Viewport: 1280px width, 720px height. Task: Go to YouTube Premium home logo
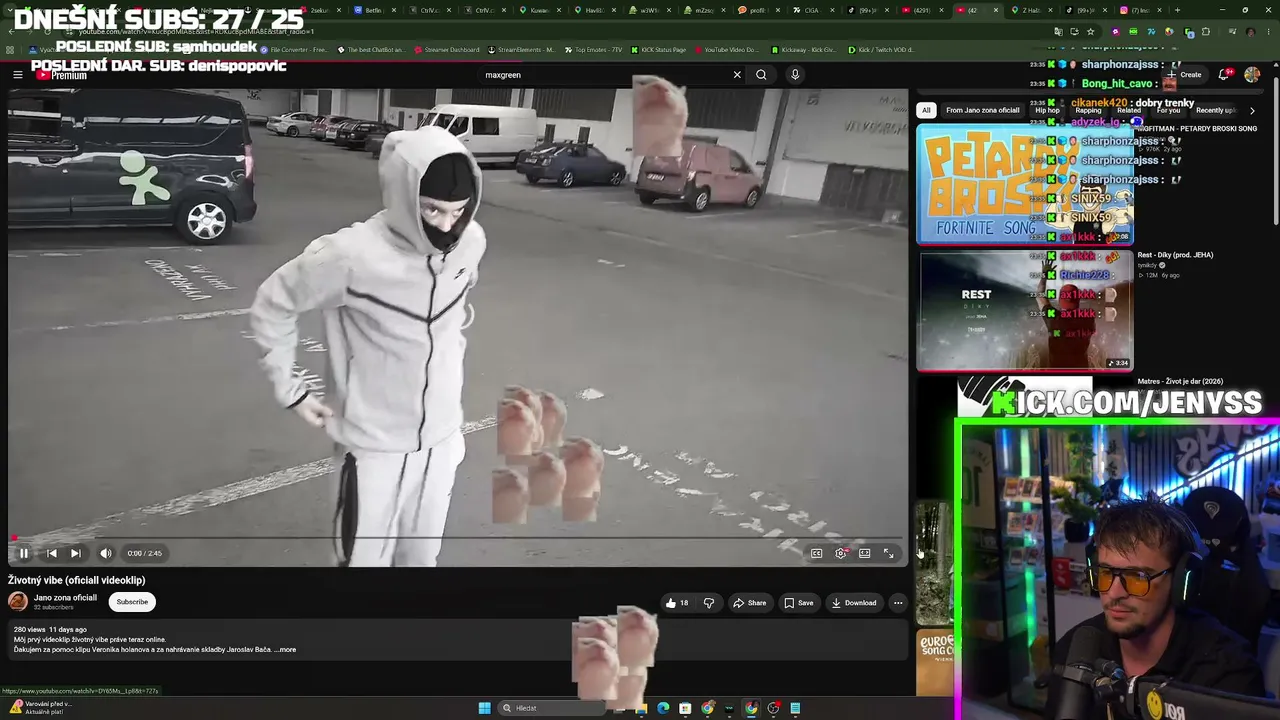tap(62, 75)
